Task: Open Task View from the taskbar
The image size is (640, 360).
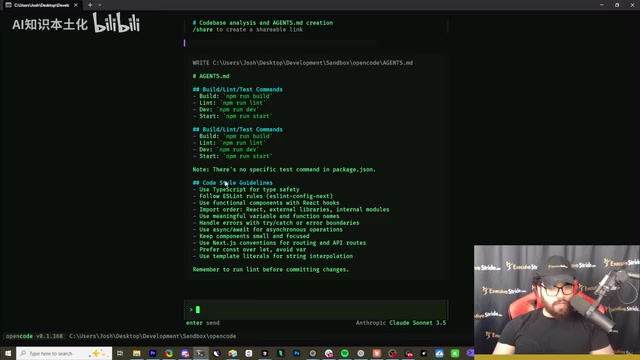Action: [120, 353]
